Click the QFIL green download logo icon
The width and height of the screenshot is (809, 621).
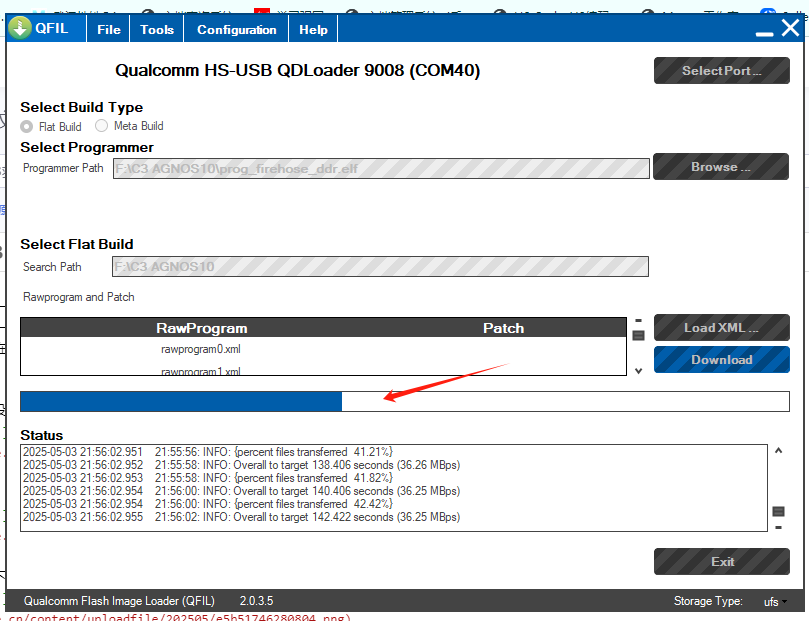[20, 28]
